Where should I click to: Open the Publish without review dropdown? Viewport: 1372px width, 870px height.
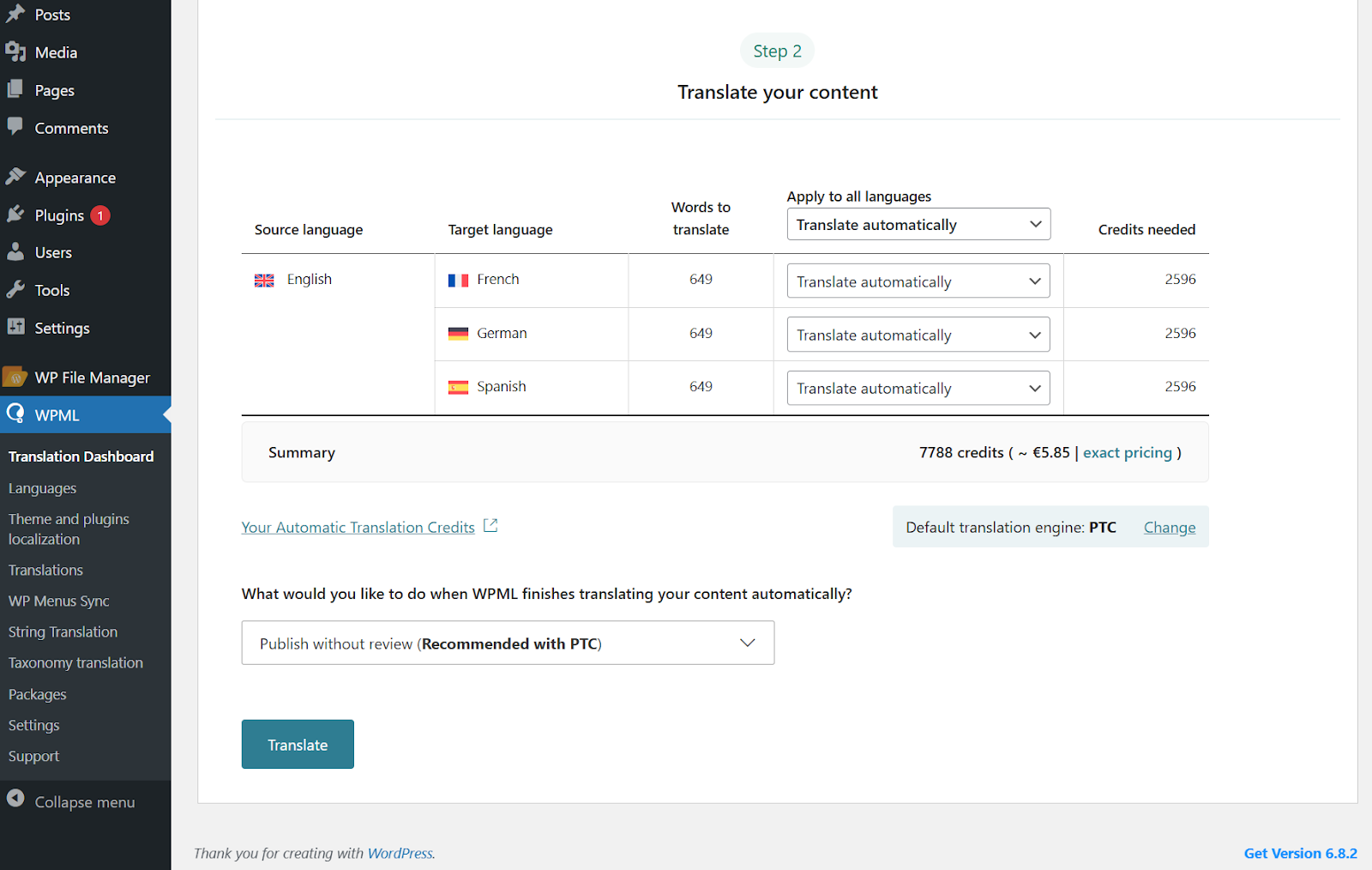(x=508, y=643)
